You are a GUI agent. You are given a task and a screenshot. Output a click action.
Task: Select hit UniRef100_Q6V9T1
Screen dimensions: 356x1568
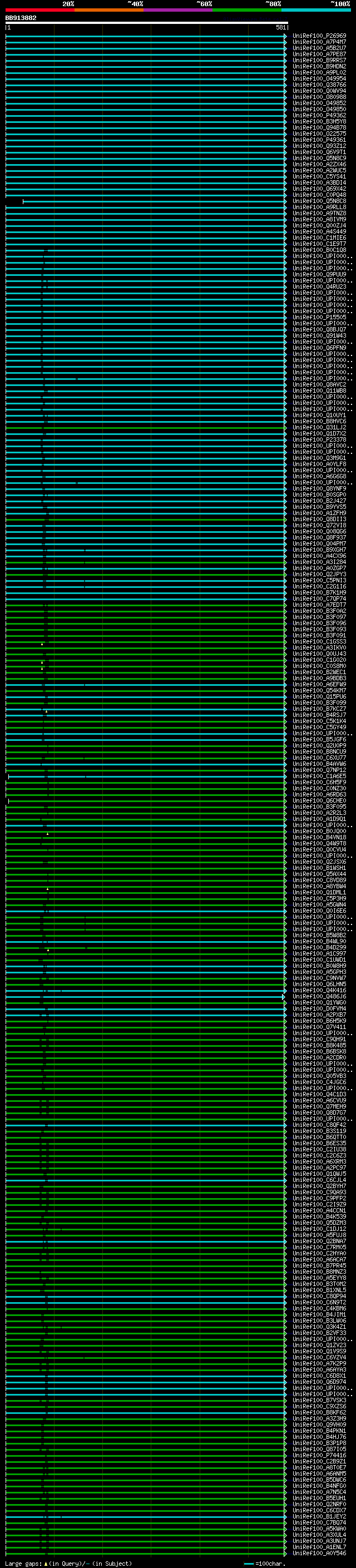[x=319, y=152]
